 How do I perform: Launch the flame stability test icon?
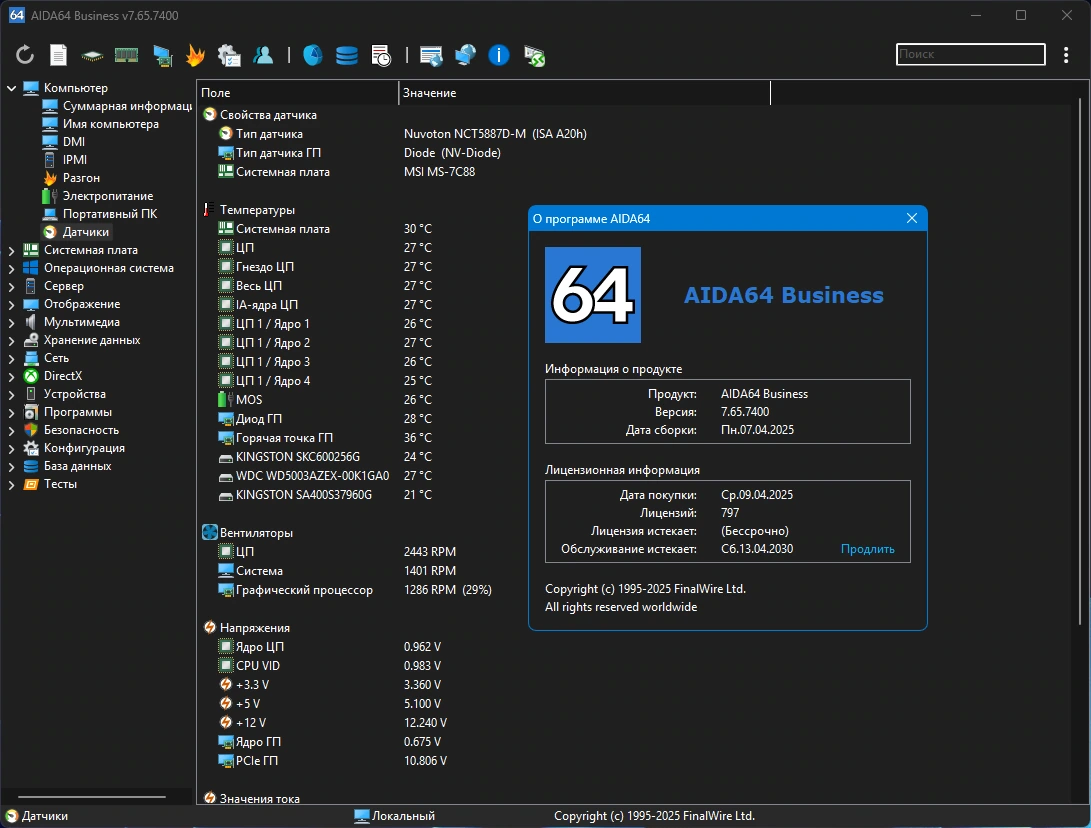196,55
